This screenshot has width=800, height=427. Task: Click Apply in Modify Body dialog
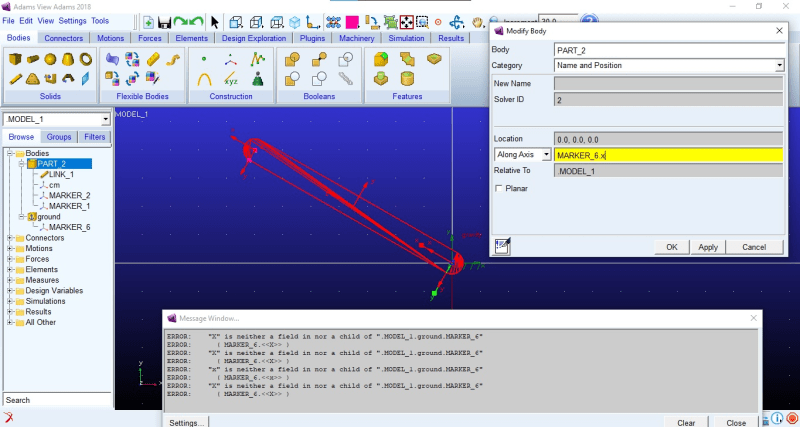[708, 247]
